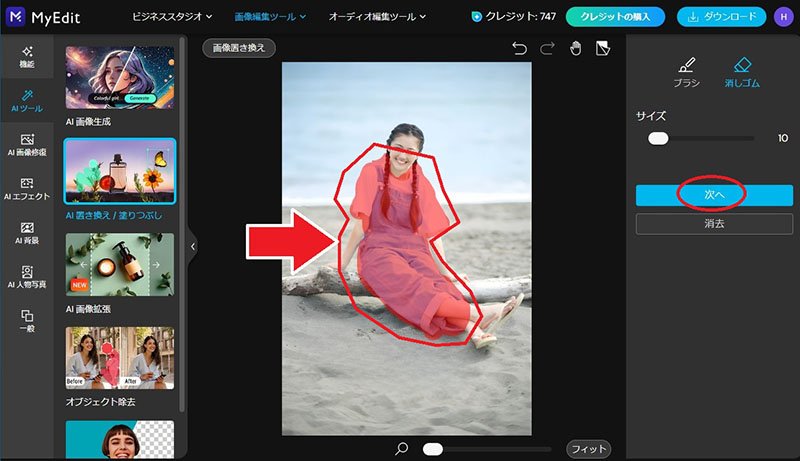Viewport: 800px width, 461px height.
Task: Select the 消しゴム eraser tool
Action: pyautogui.click(x=741, y=73)
